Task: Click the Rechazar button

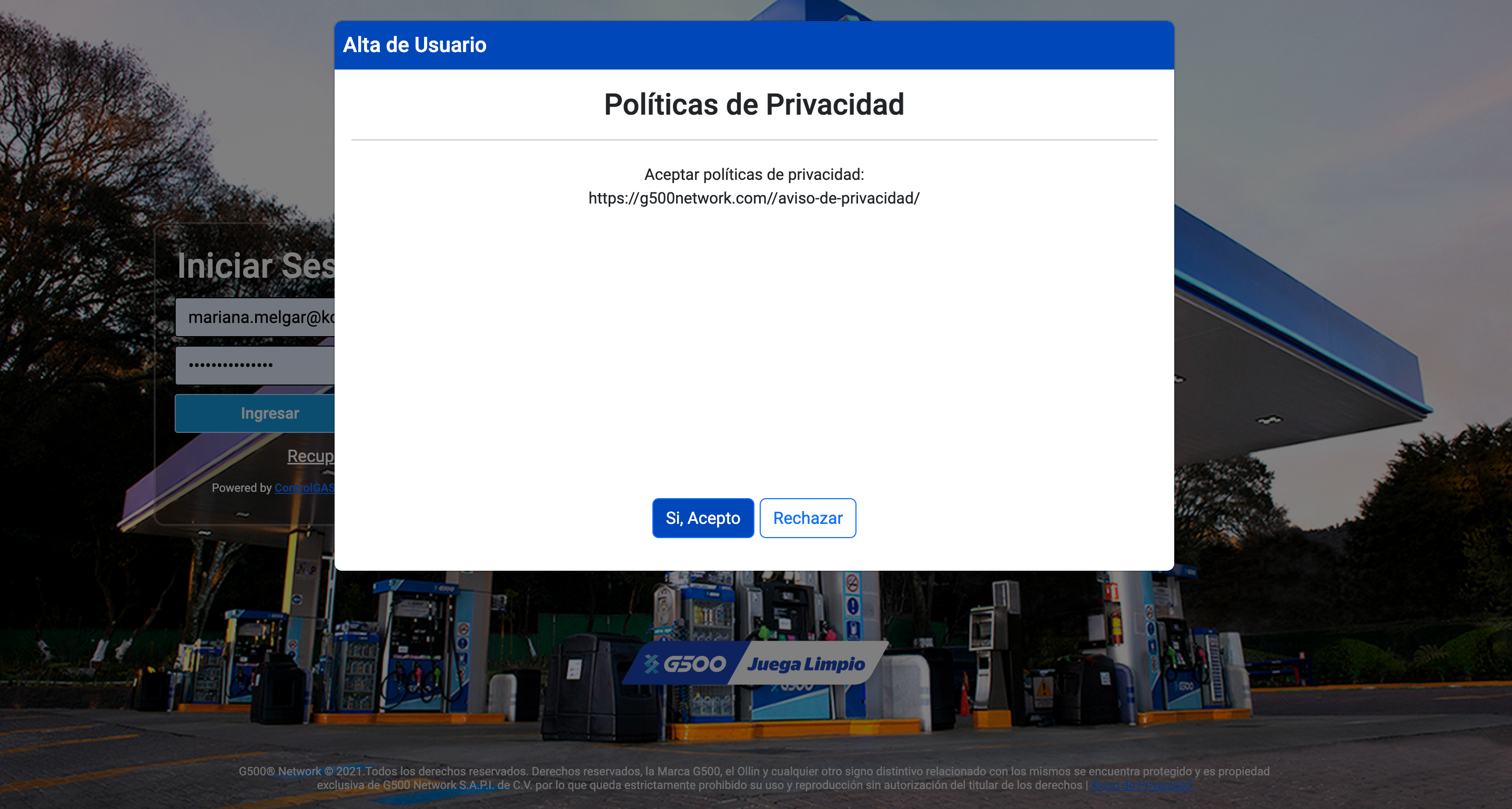Action: coord(808,518)
